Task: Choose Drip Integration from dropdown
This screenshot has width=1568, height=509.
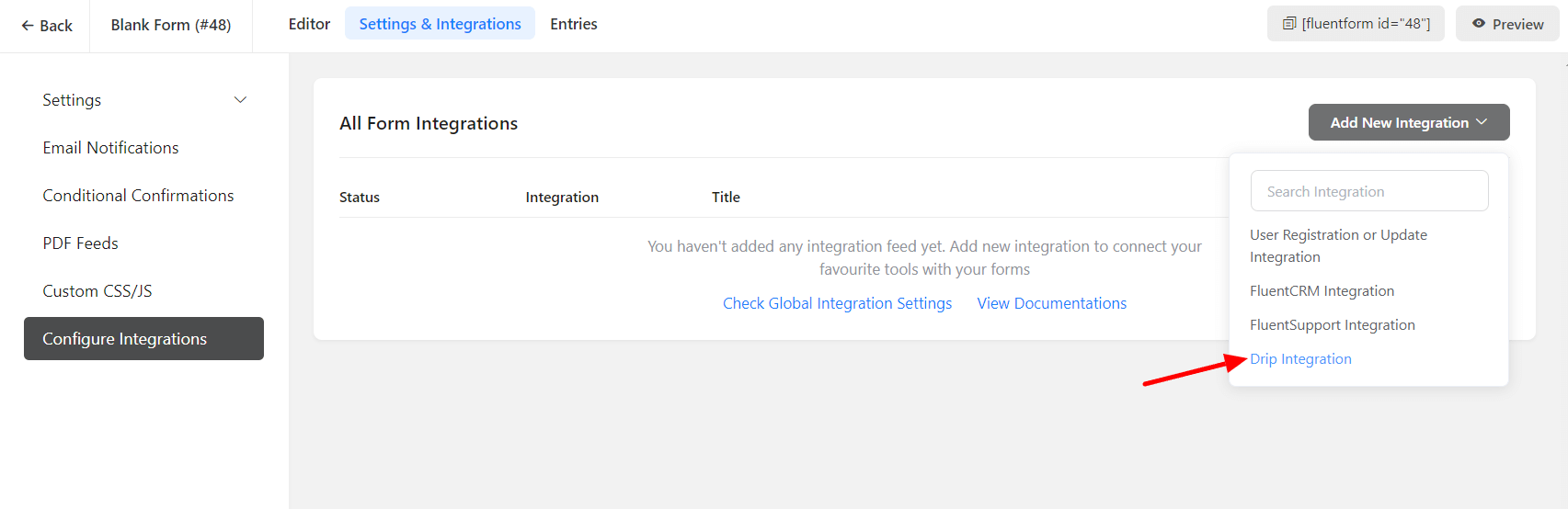Action: (1300, 359)
